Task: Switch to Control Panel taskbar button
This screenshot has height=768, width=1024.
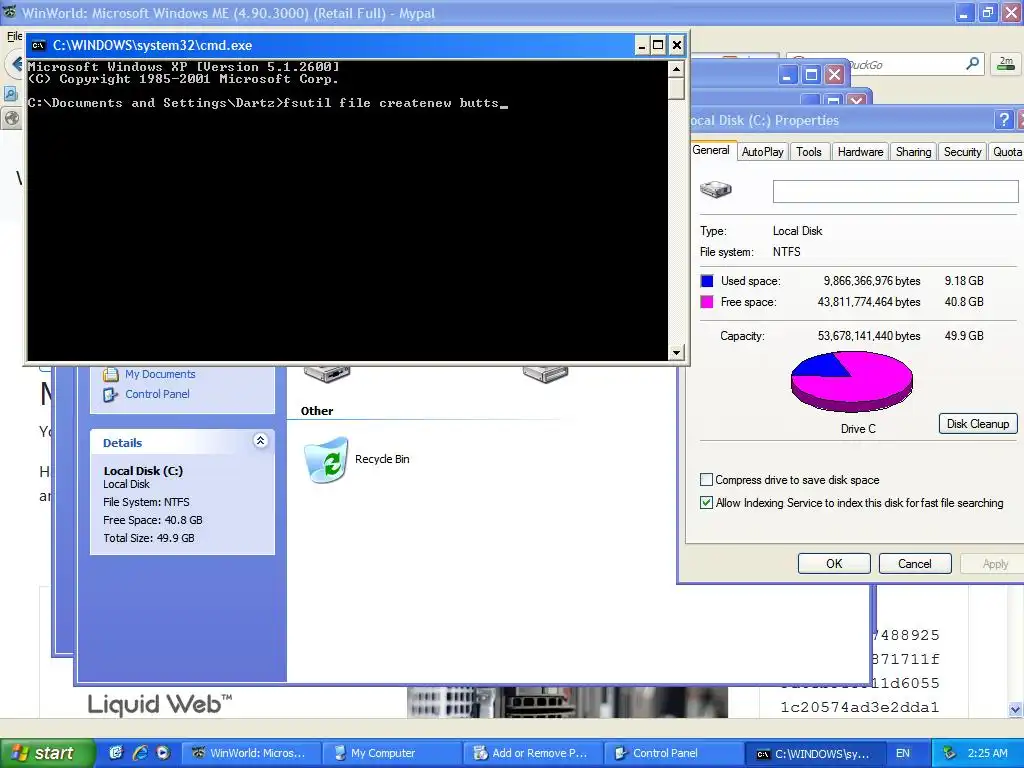Action: [672, 753]
